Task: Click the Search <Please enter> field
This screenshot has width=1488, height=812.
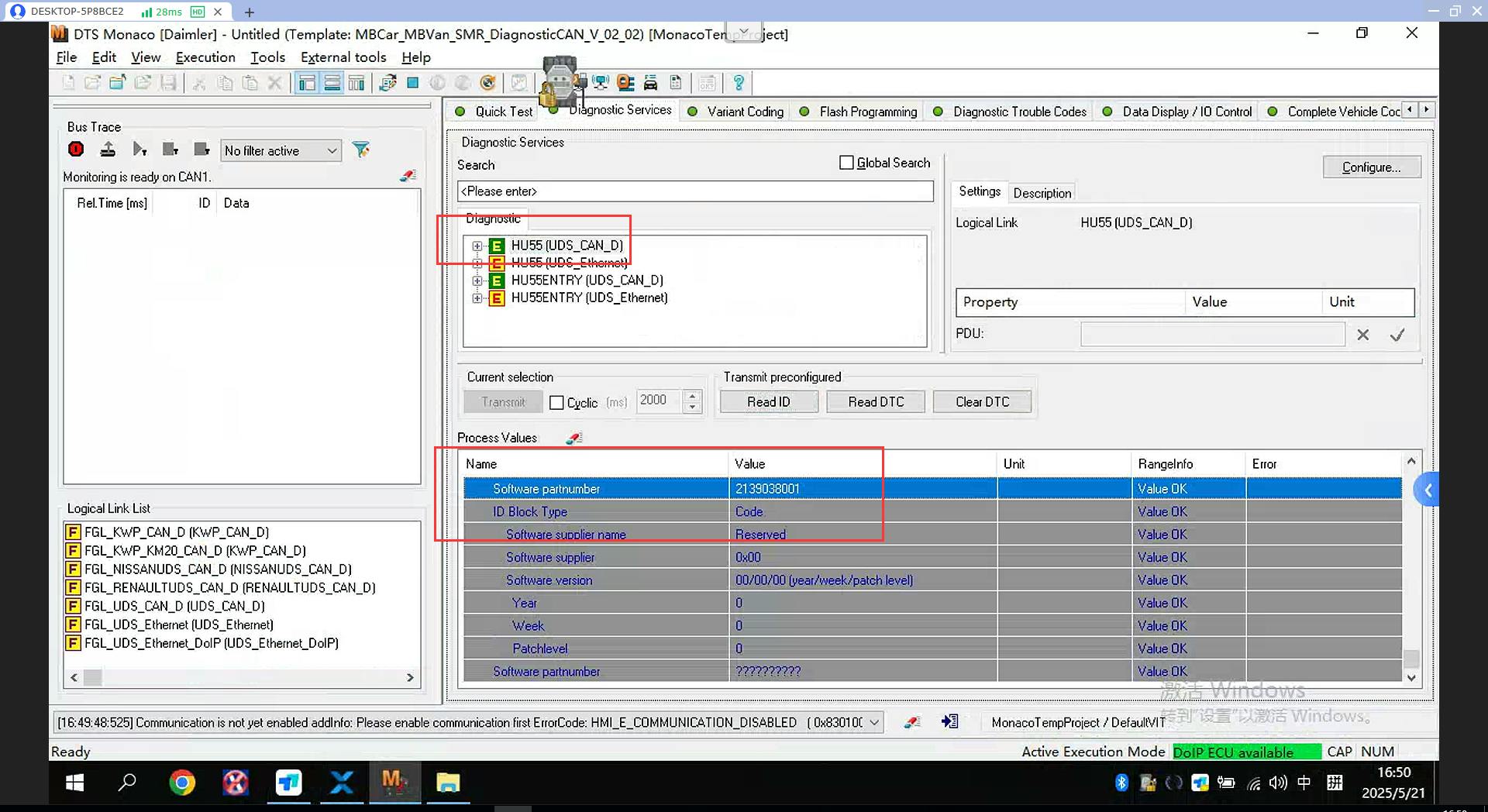Action: [x=695, y=191]
